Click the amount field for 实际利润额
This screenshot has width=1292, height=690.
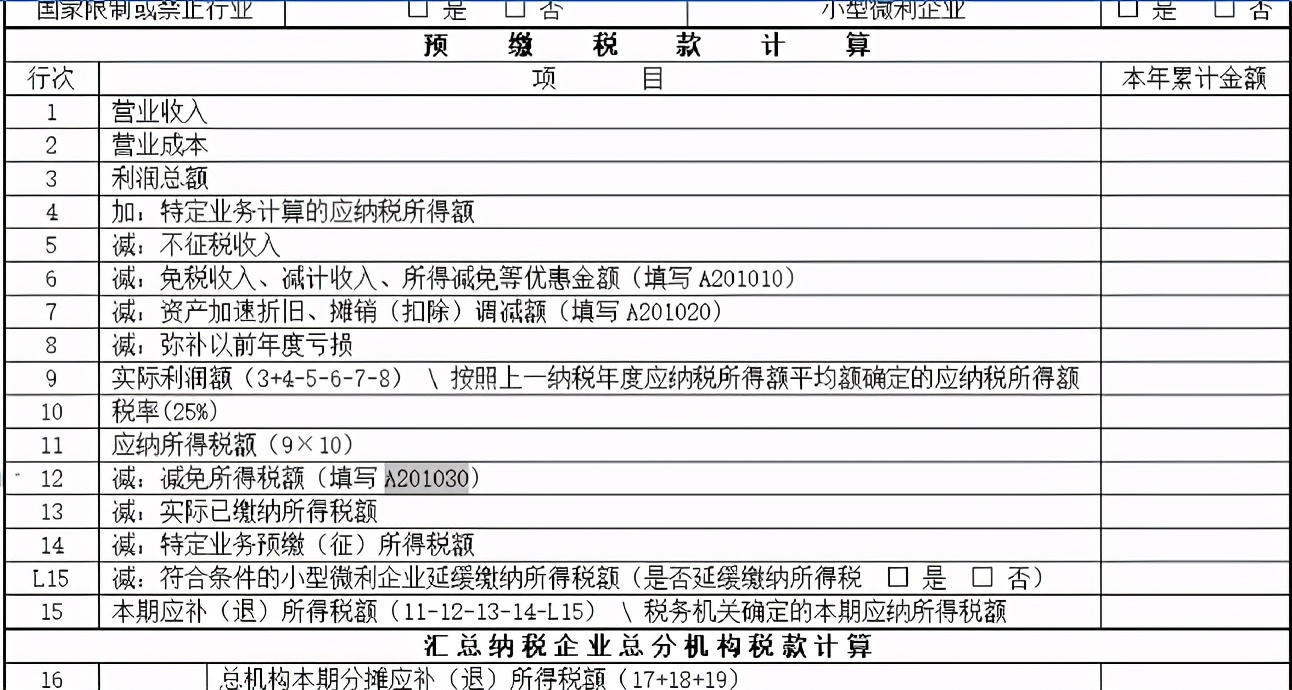[x=1194, y=378]
